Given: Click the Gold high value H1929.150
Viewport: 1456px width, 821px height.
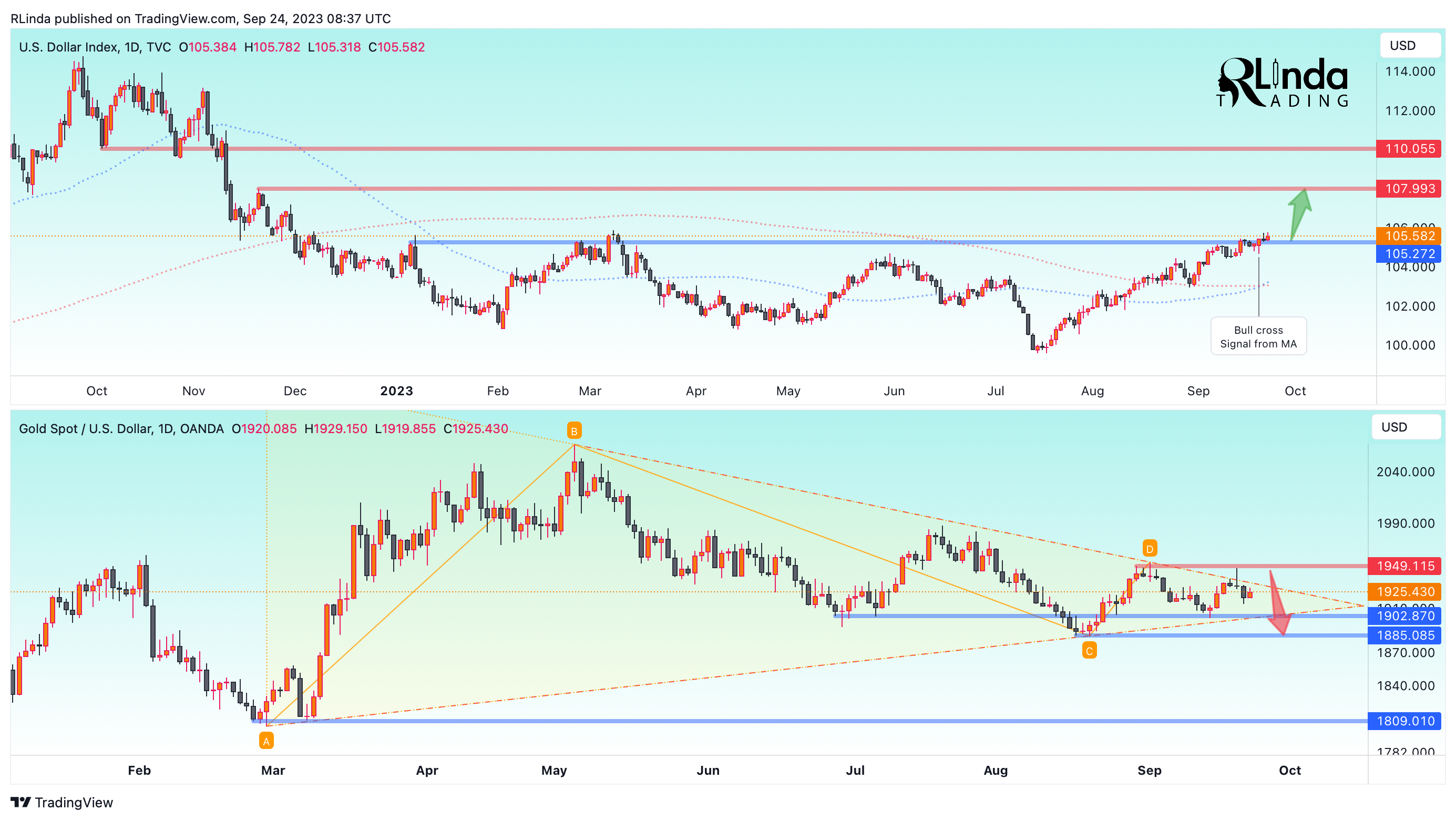Looking at the screenshot, I should pos(336,429).
